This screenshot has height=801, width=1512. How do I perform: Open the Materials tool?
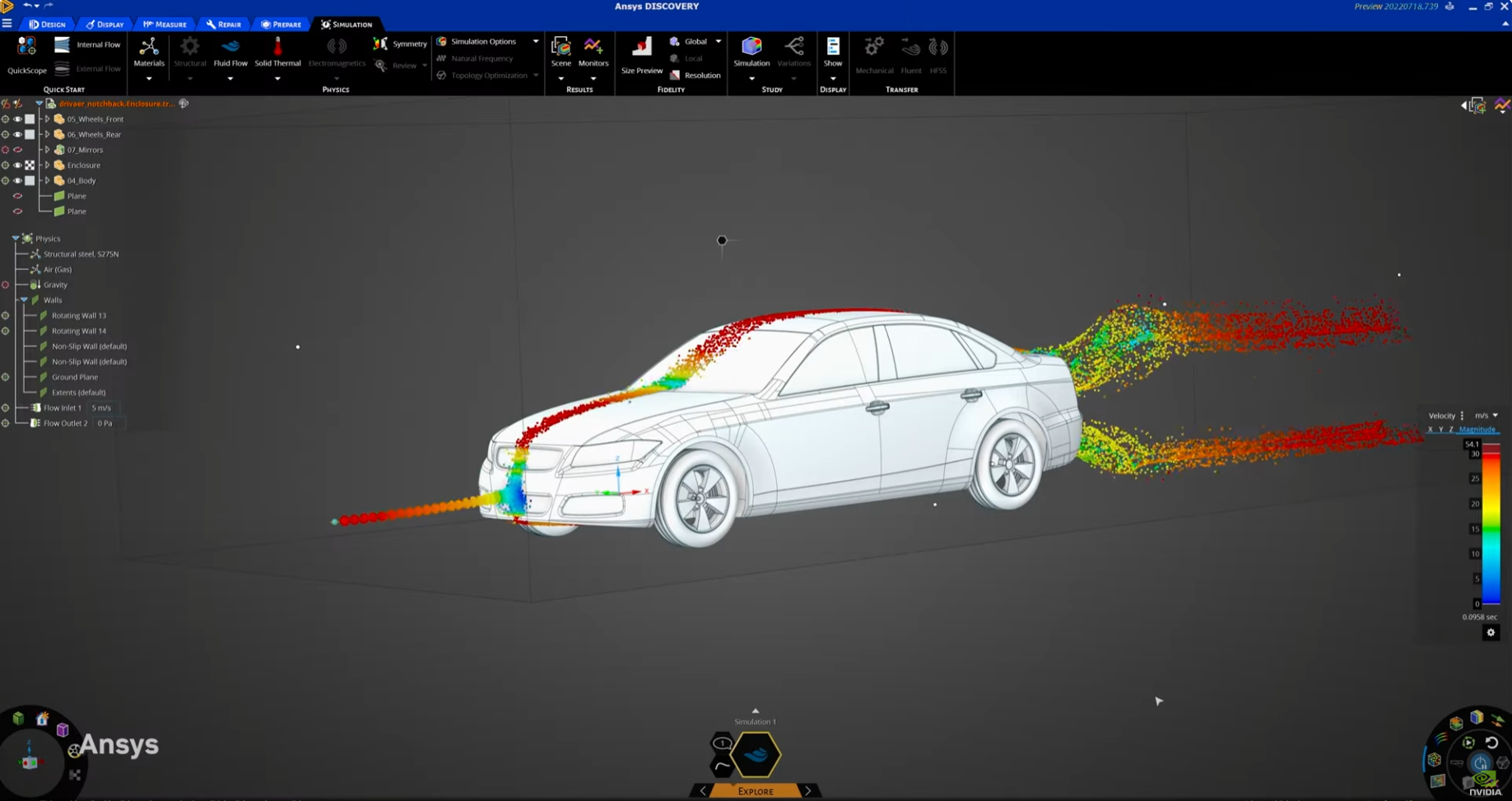click(x=149, y=53)
